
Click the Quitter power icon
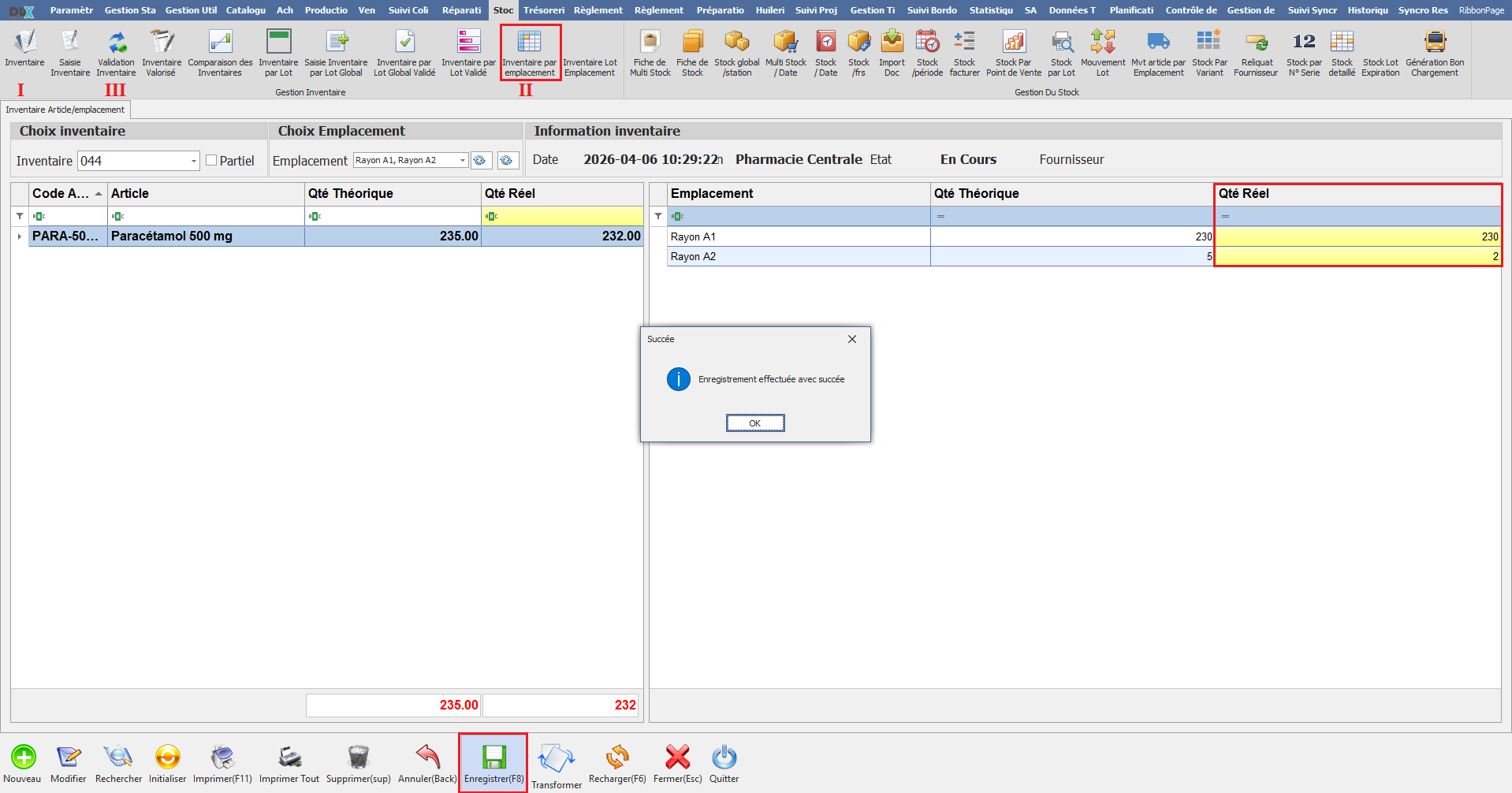[x=724, y=758]
